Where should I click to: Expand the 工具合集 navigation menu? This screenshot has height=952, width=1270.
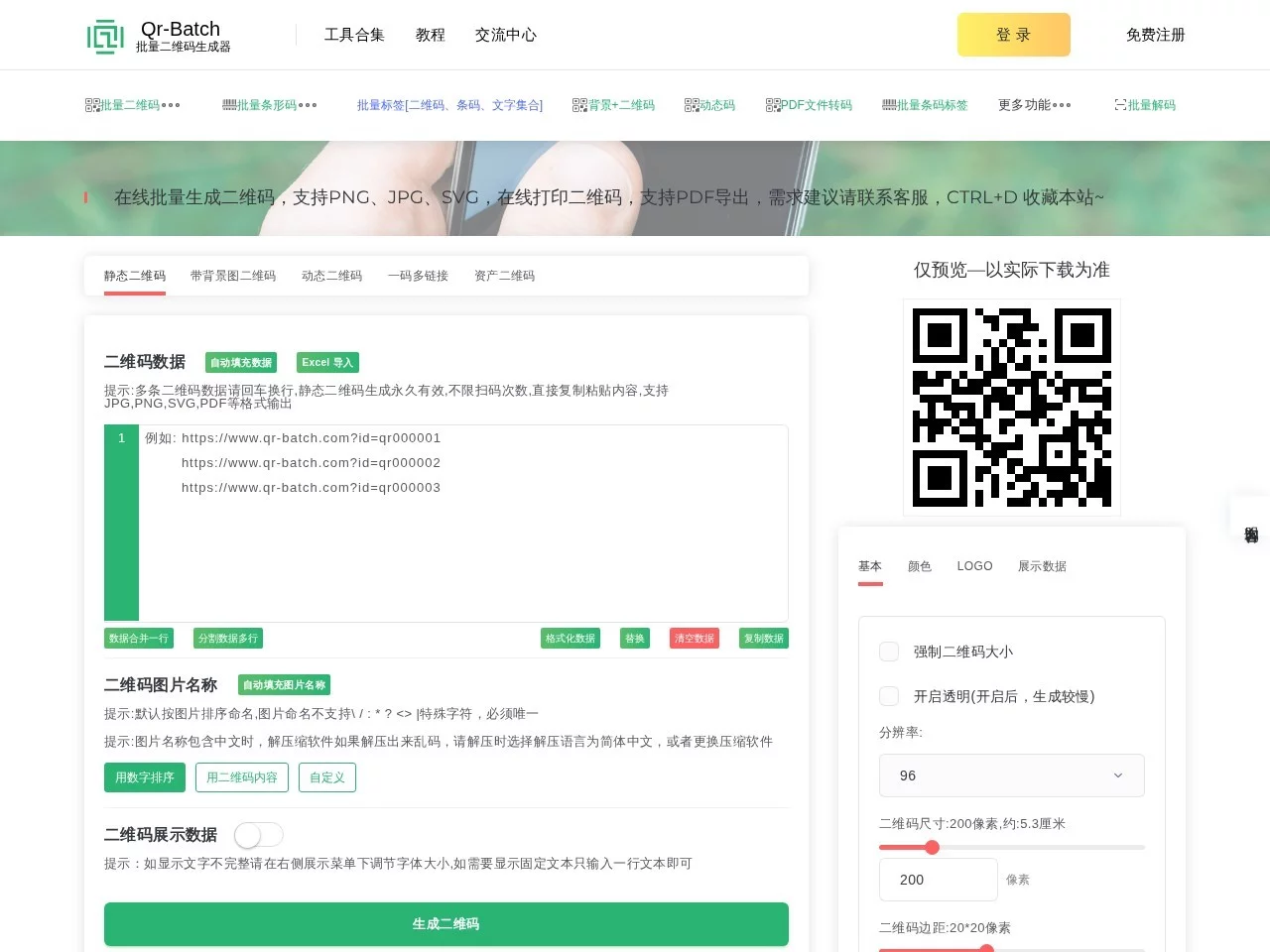click(x=354, y=35)
